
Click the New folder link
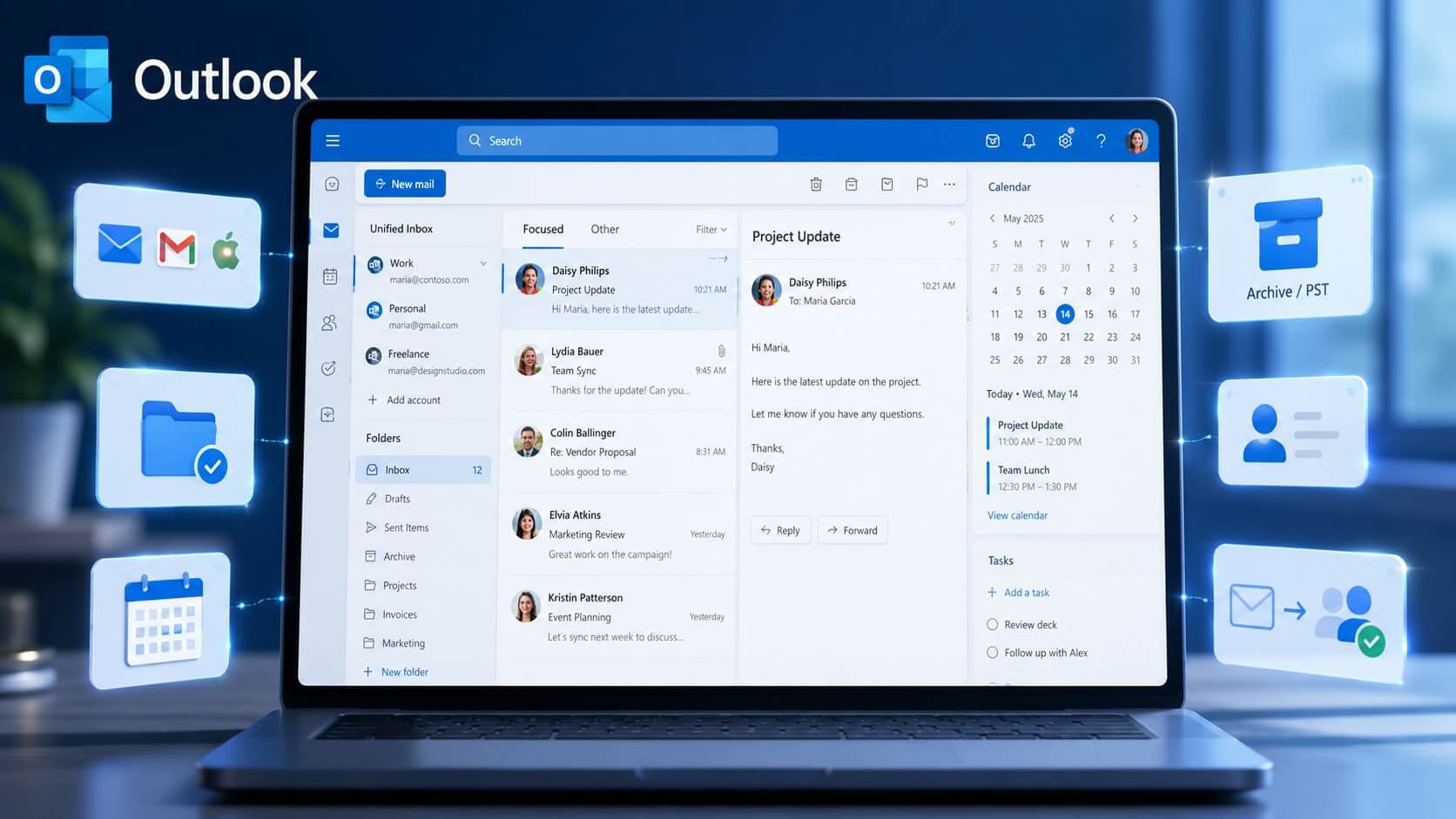pos(395,672)
